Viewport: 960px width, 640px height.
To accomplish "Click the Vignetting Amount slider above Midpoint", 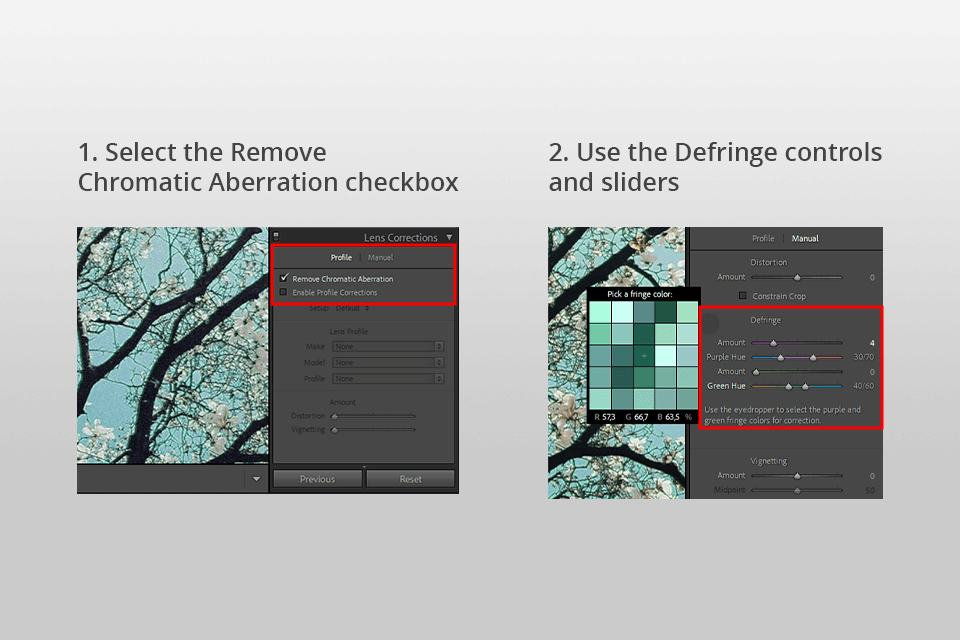I will pyautogui.click(x=797, y=476).
